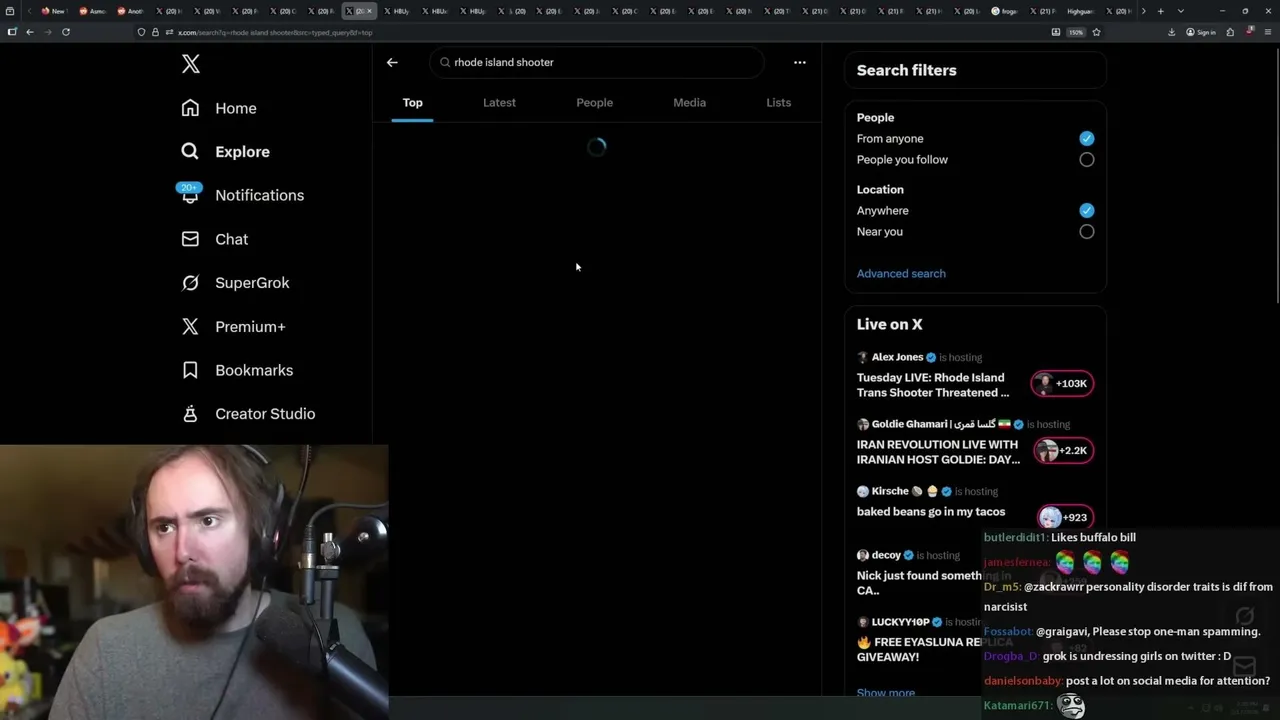Switch to the People tab

(x=595, y=103)
